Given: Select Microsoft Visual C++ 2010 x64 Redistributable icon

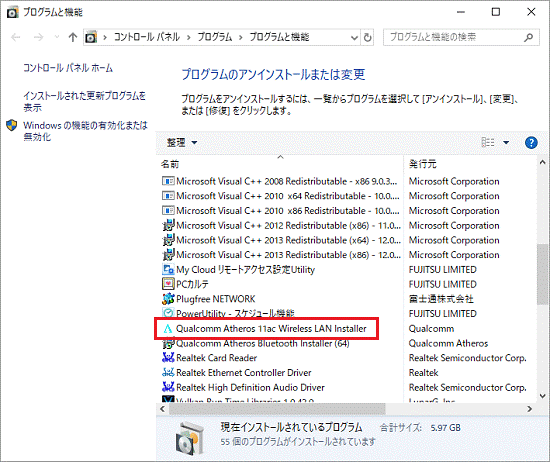Looking at the screenshot, I should (x=168, y=195).
